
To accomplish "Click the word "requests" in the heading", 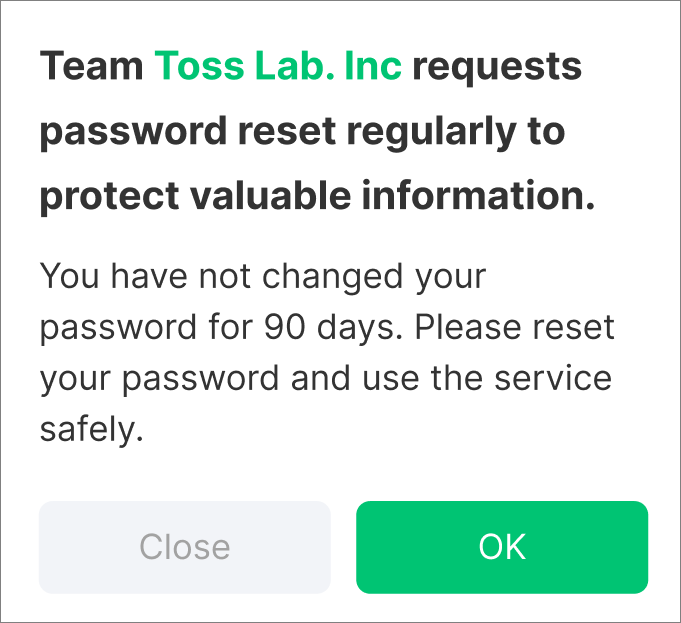I will pyautogui.click(x=497, y=67).
